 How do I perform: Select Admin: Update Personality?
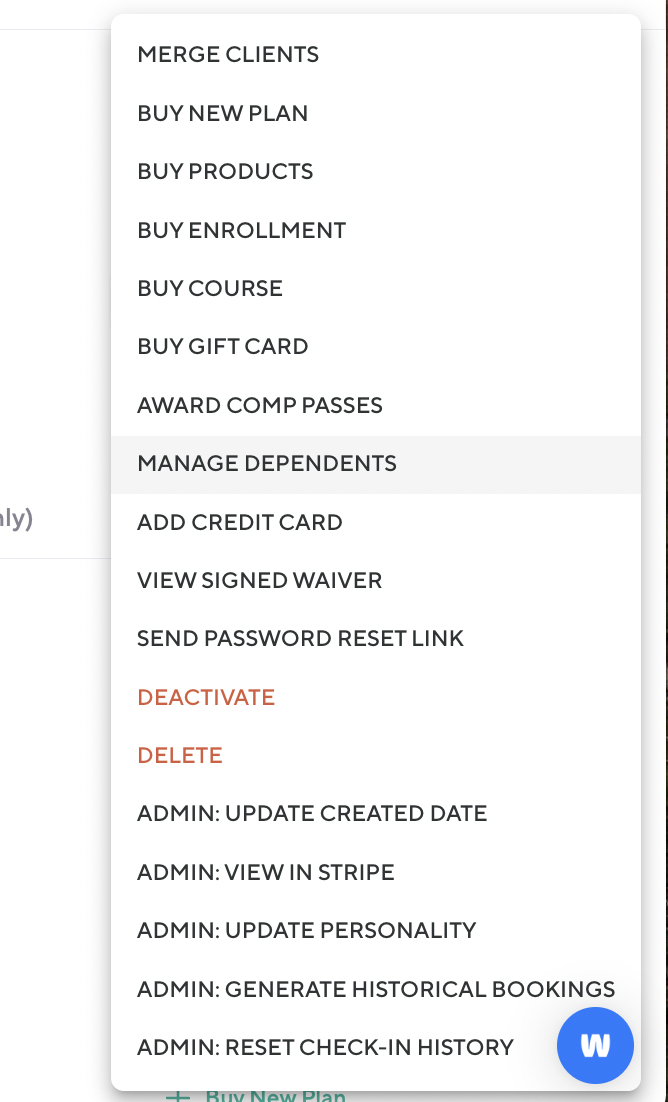tap(307, 930)
